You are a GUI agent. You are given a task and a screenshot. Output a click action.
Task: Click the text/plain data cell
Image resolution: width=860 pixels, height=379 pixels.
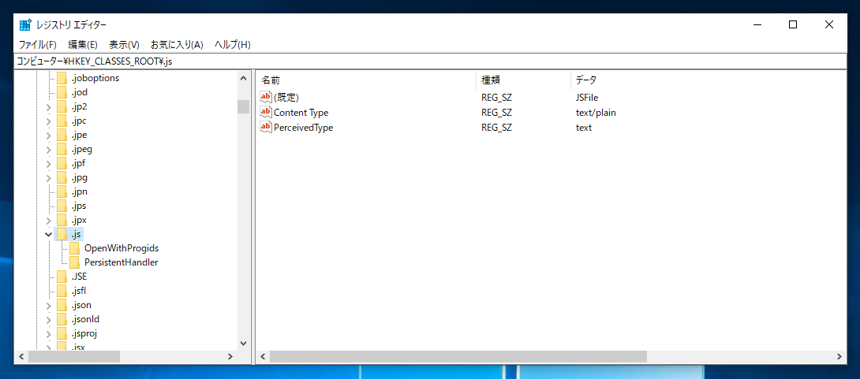pos(596,112)
